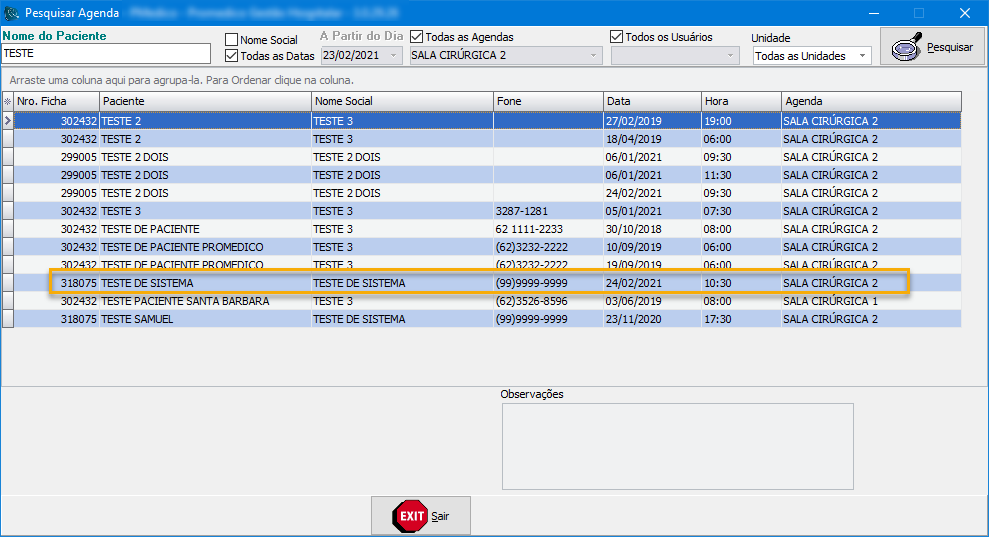Screen dimensions: 989x537
Task: Click the magnifier Pesquisar search icon
Action: click(907, 47)
